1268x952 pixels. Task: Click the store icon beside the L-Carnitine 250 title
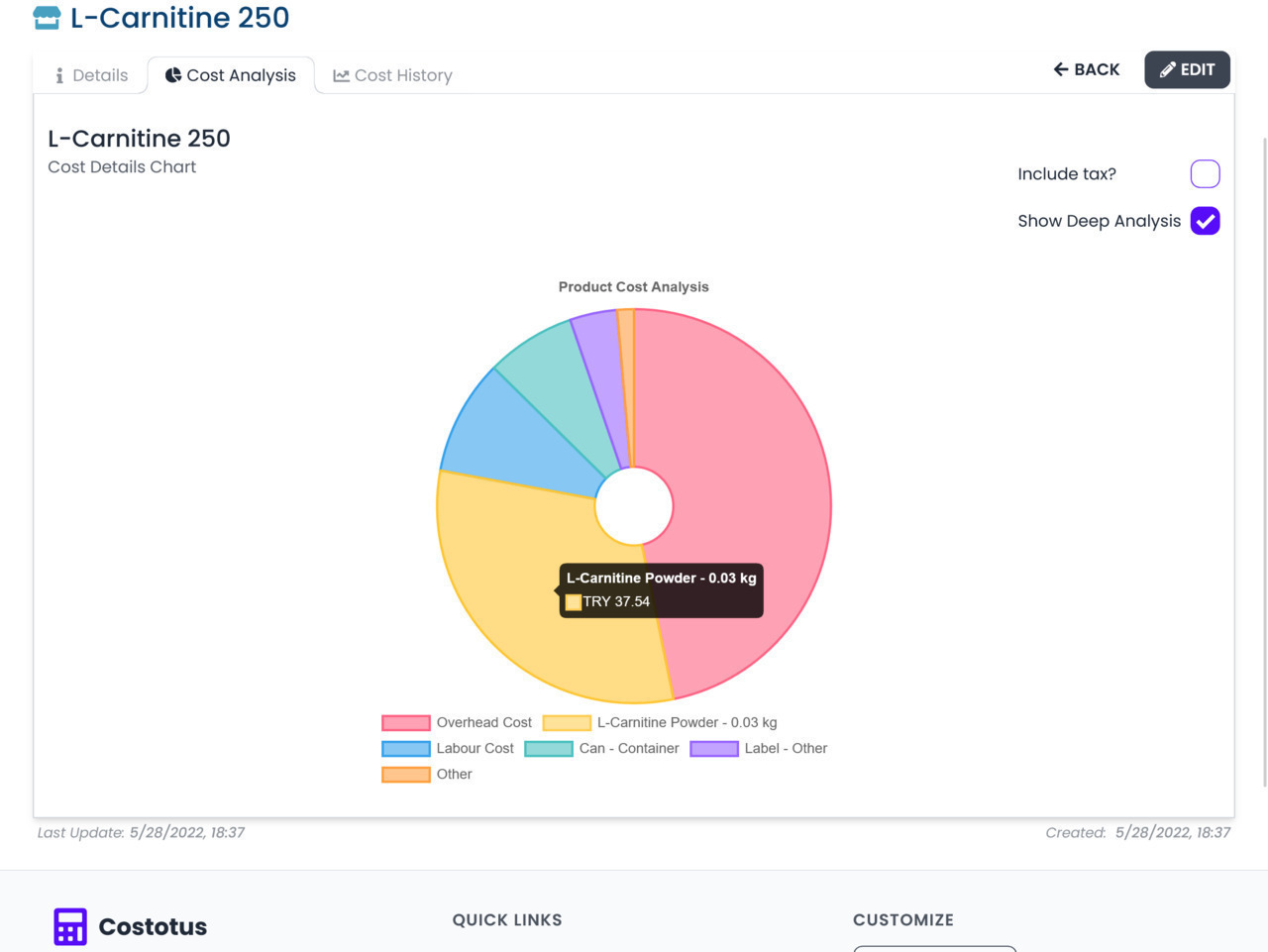click(47, 18)
